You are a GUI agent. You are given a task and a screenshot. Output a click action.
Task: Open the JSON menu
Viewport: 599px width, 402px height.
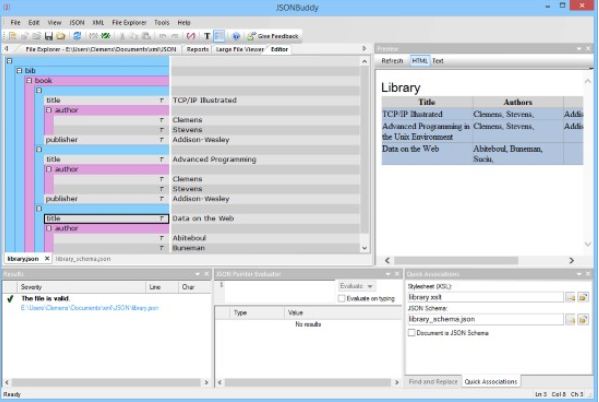pyautogui.click(x=77, y=23)
